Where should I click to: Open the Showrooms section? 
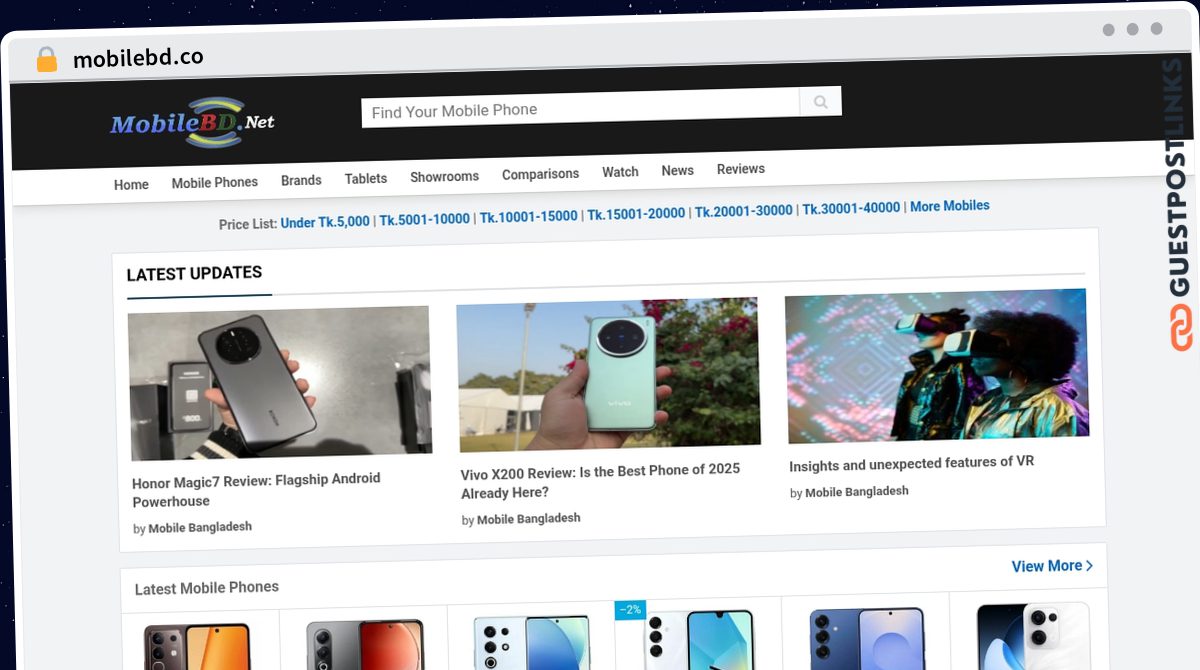[444, 176]
